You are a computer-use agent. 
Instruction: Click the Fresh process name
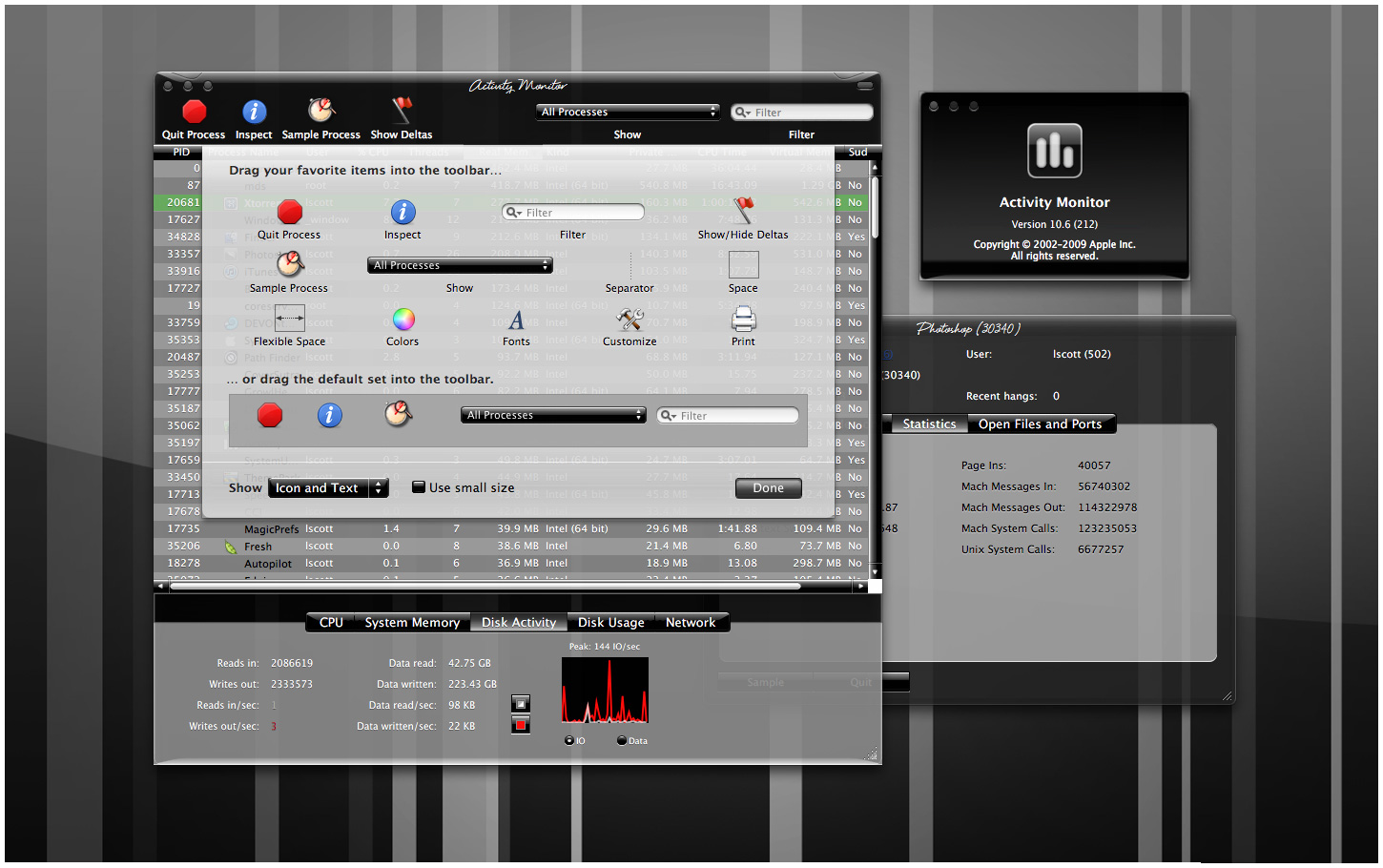pyautogui.click(x=258, y=547)
